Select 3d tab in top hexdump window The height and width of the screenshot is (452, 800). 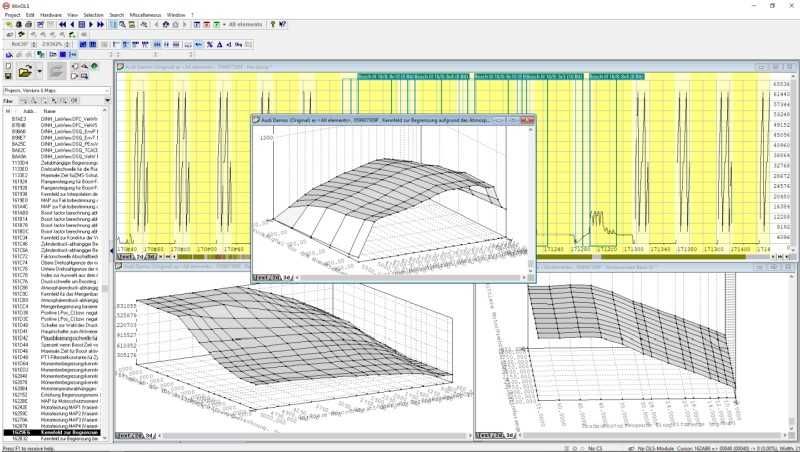[151, 257]
